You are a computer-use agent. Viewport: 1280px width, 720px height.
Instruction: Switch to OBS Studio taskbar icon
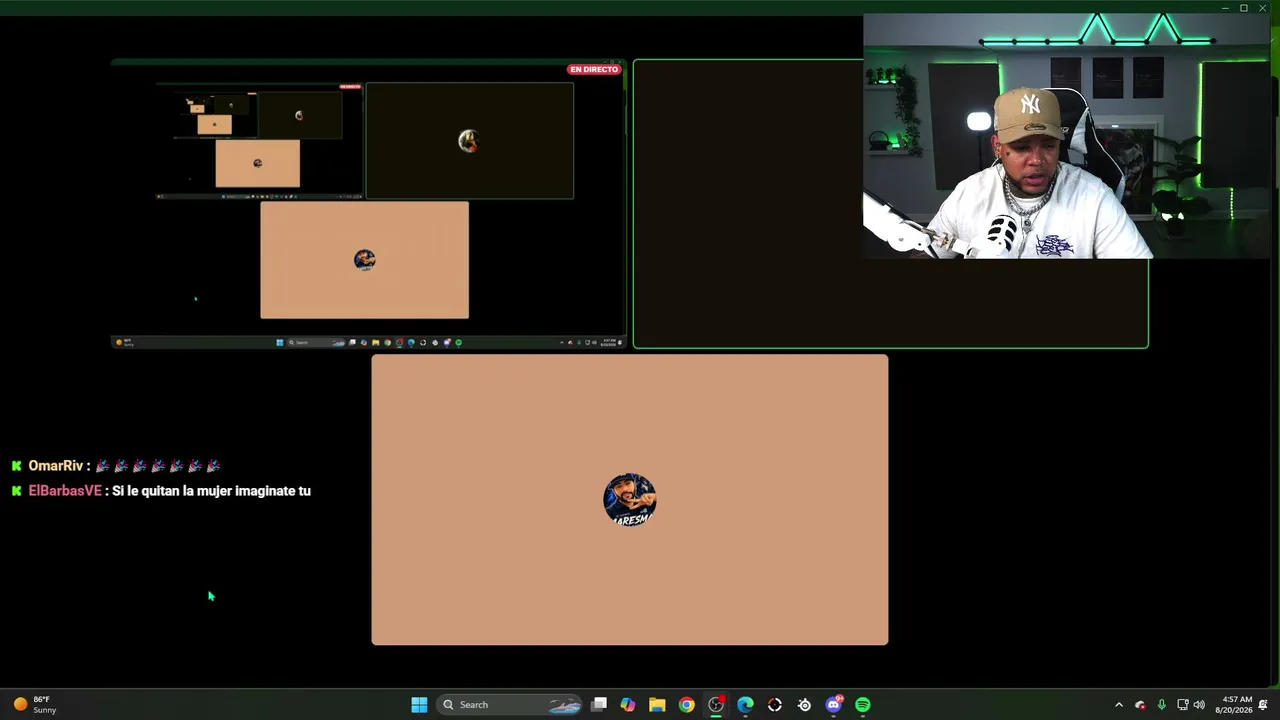click(x=716, y=705)
